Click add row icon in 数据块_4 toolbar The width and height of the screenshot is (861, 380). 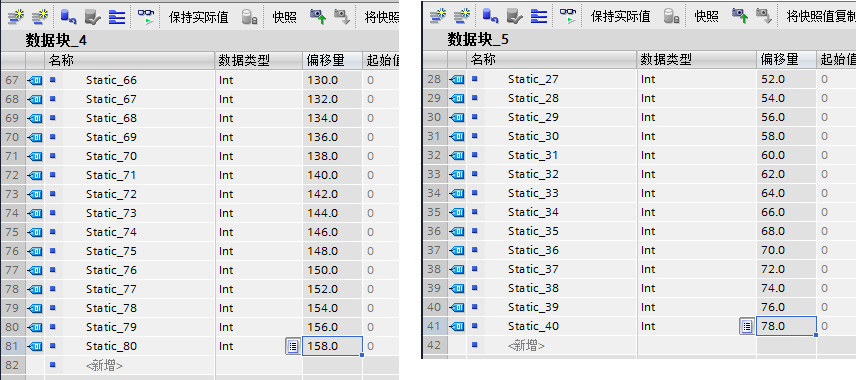pyautogui.click(x=40, y=18)
